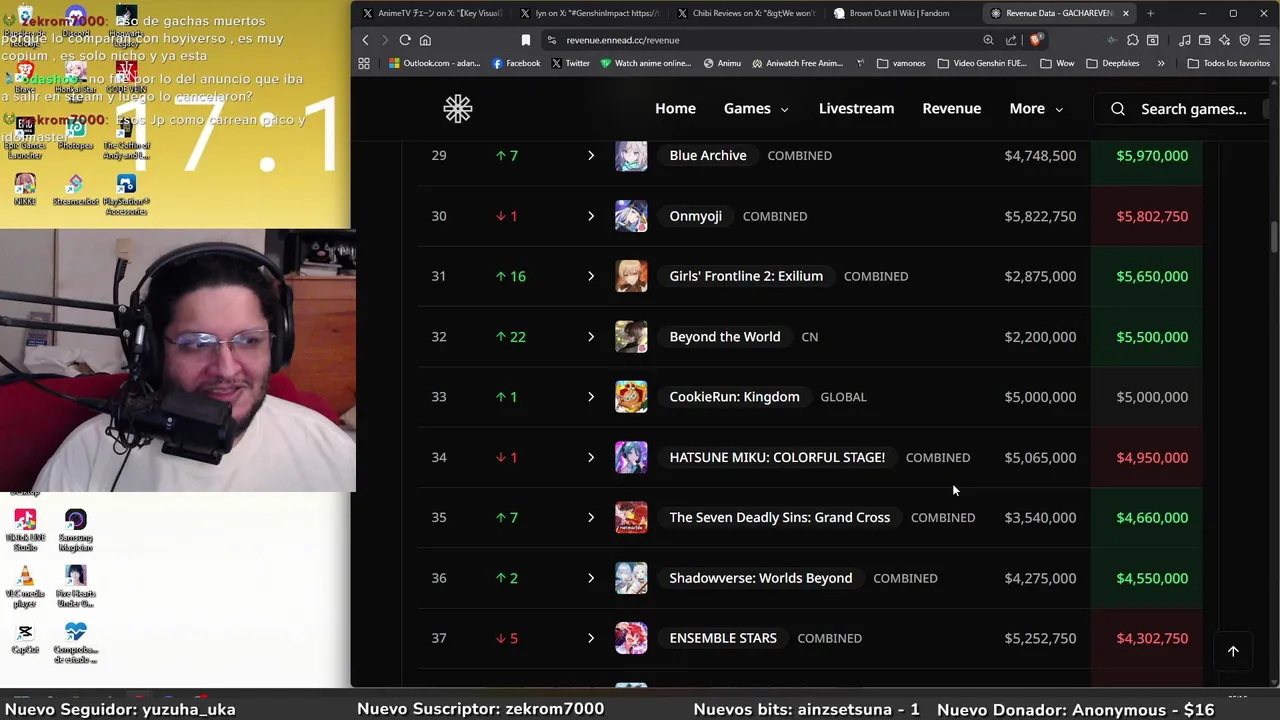Viewport: 1280px width, 720px height.
Task: Click the Girls' Frontline 2 game icon
Action: point(631,276)
